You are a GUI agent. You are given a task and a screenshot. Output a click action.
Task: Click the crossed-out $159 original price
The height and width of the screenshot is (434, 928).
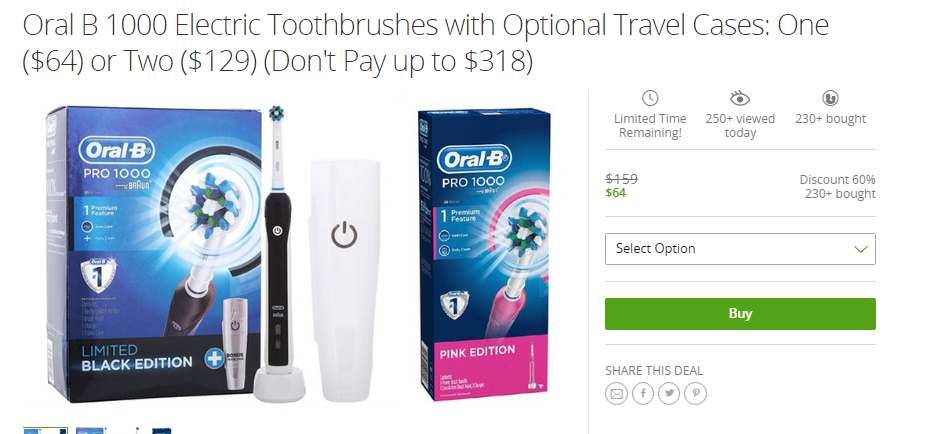621,179
